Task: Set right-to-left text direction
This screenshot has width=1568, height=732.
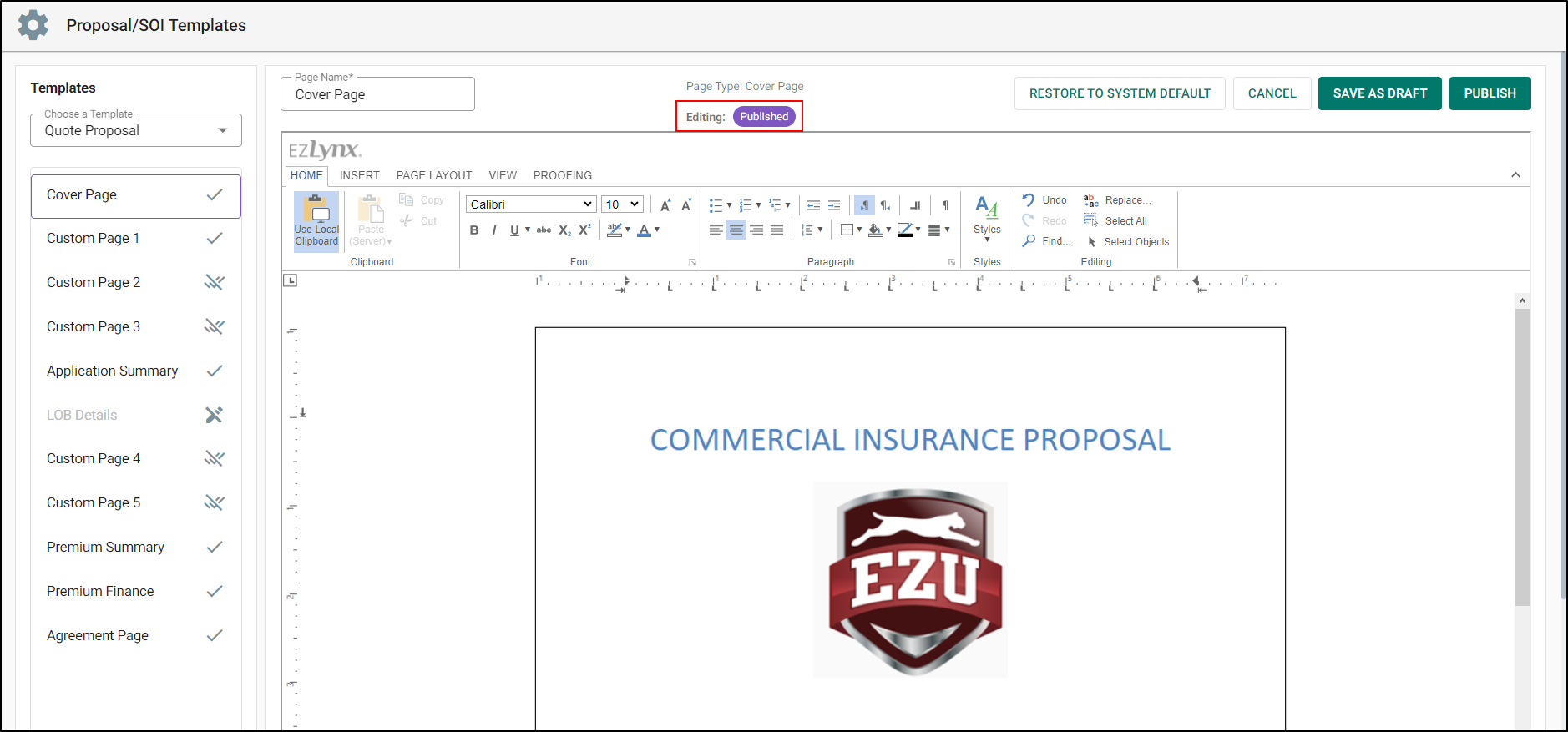Action: [x=885, y=205]
